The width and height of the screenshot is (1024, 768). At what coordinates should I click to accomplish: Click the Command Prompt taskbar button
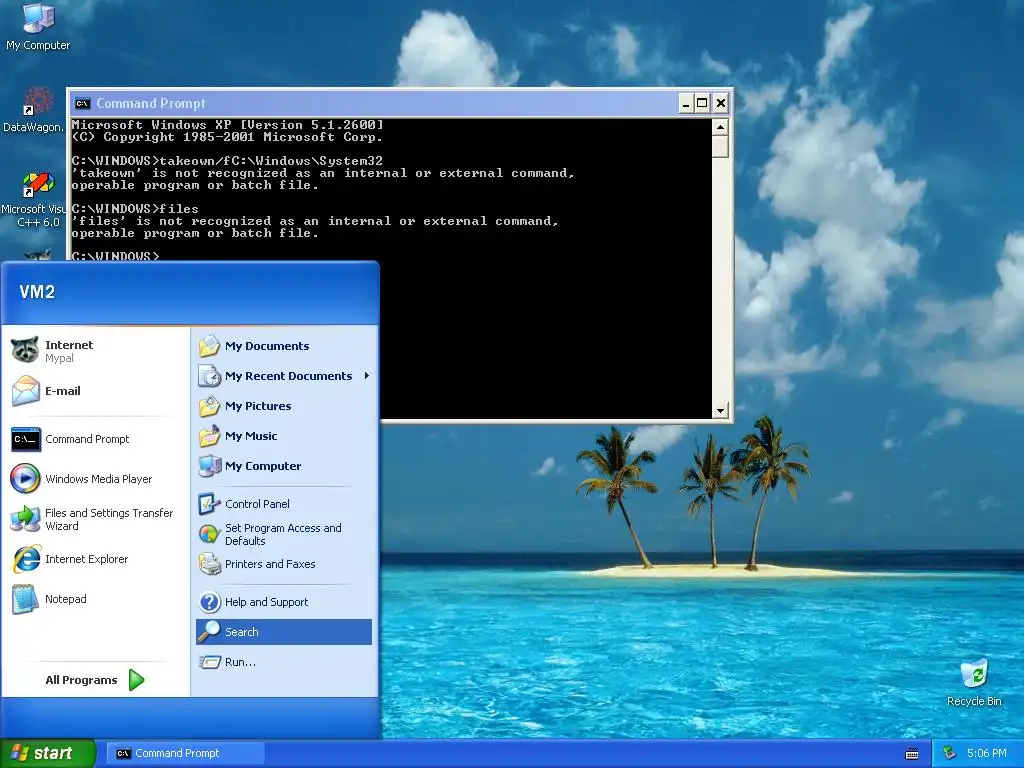tap(186, 753)
